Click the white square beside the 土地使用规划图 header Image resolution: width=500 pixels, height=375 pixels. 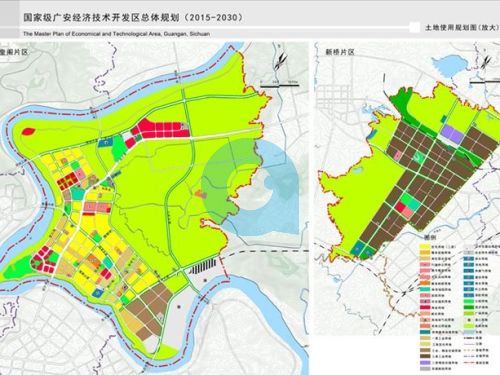414,27
